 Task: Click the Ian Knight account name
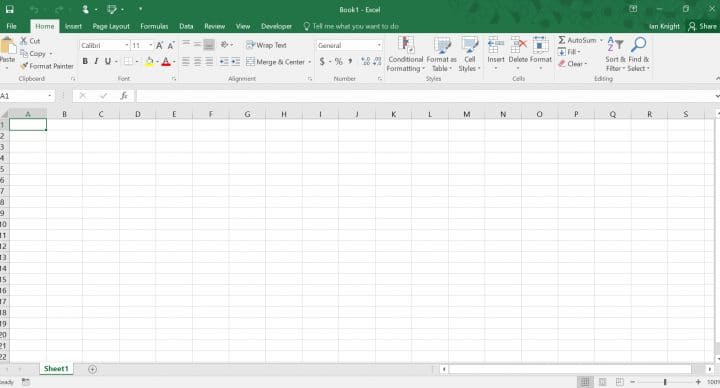pos(664,26)
